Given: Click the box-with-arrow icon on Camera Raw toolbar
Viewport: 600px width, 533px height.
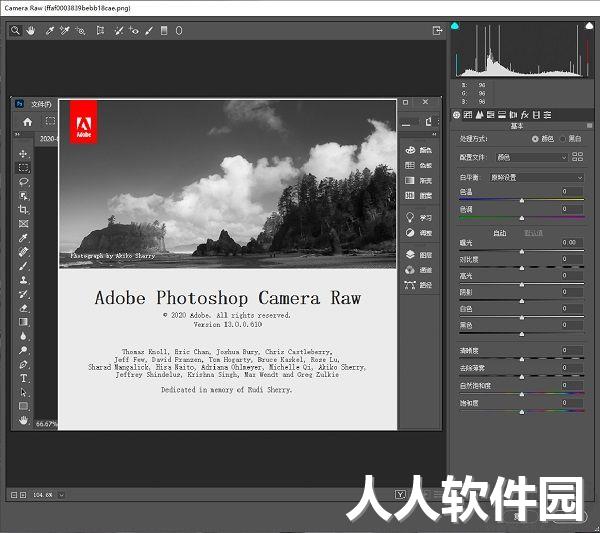Looking at the screenshot, I should coord(437,31).
